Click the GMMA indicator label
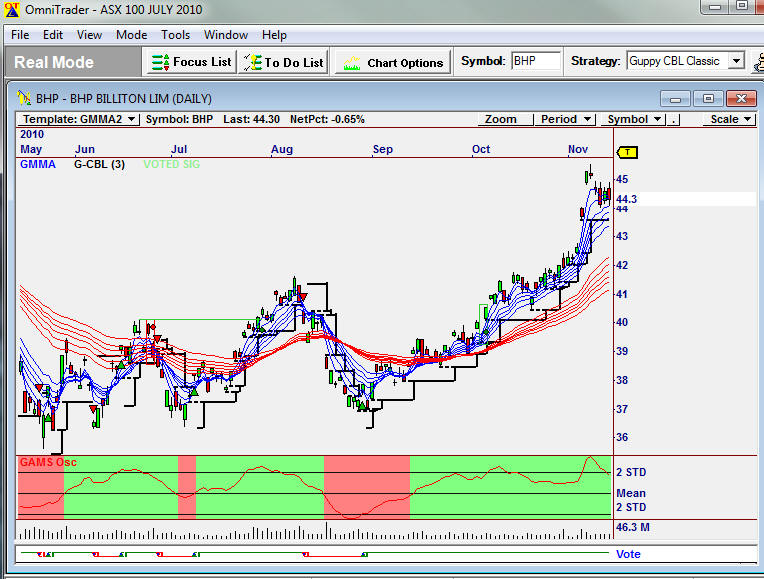Screen dimensions: 764x579 pyautogui.click(x=38, y=164)
